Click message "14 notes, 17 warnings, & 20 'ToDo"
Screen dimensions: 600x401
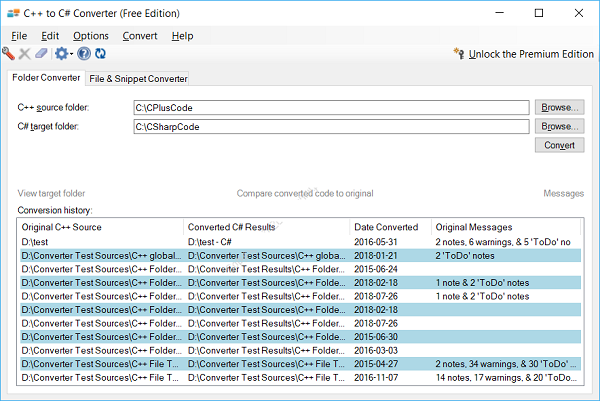click(506, 378)
